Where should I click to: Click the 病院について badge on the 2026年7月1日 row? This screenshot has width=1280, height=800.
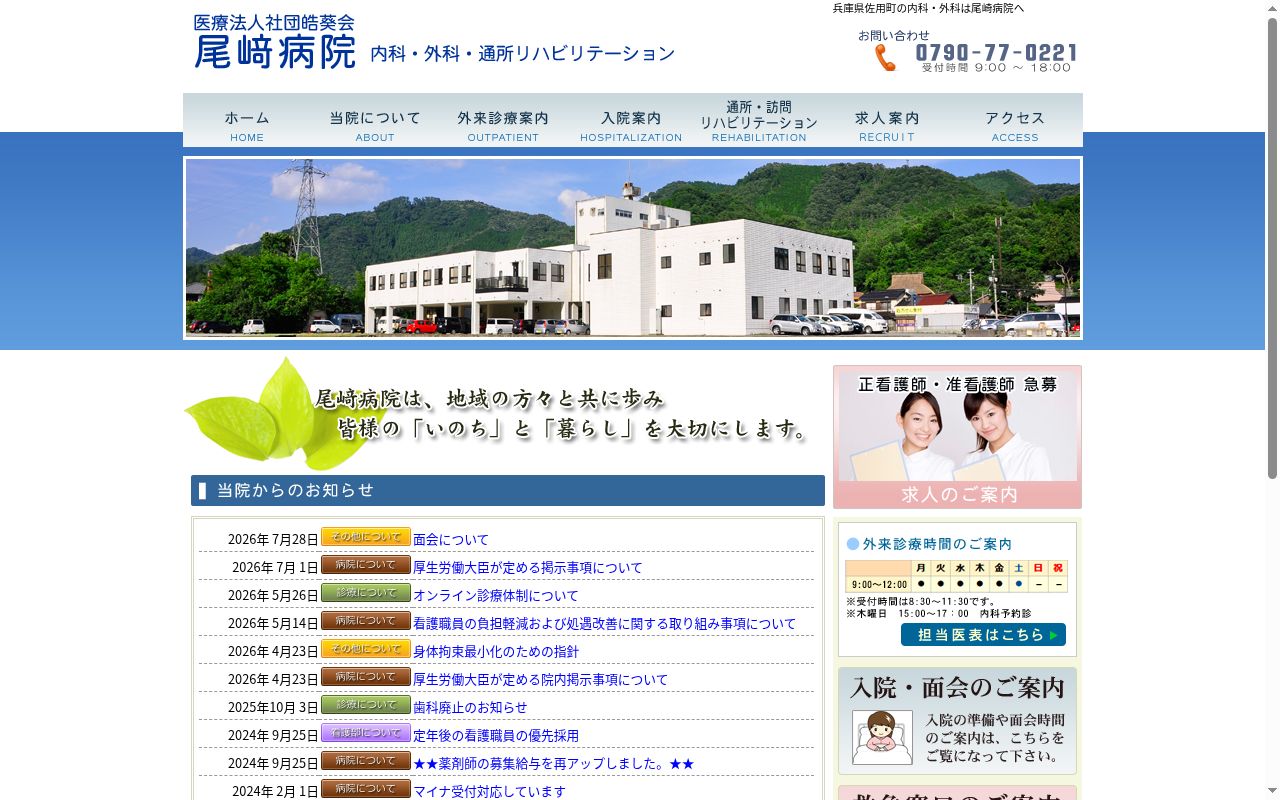tap(366, 565)
